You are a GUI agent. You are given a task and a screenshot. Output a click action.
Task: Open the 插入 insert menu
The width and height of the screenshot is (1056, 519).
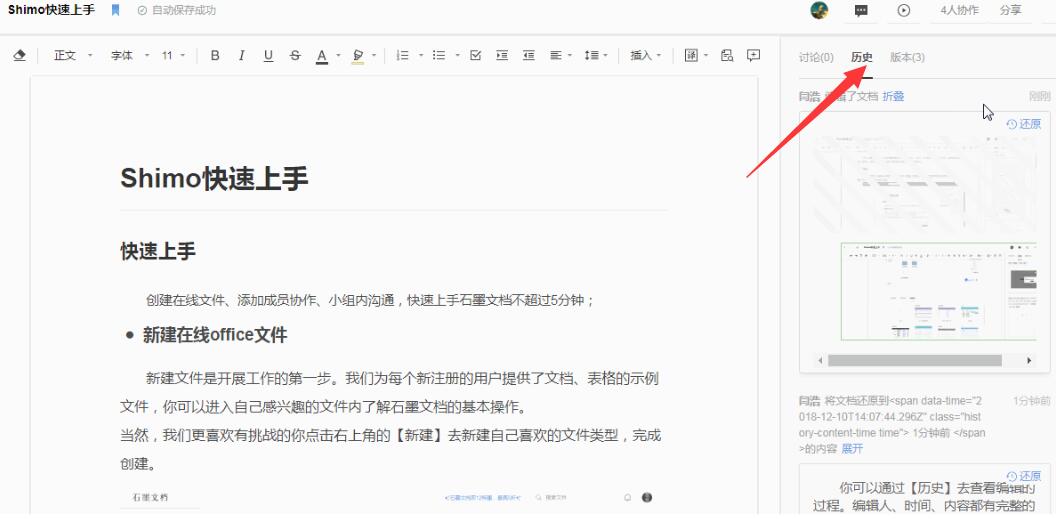click(x=645, y=56)
